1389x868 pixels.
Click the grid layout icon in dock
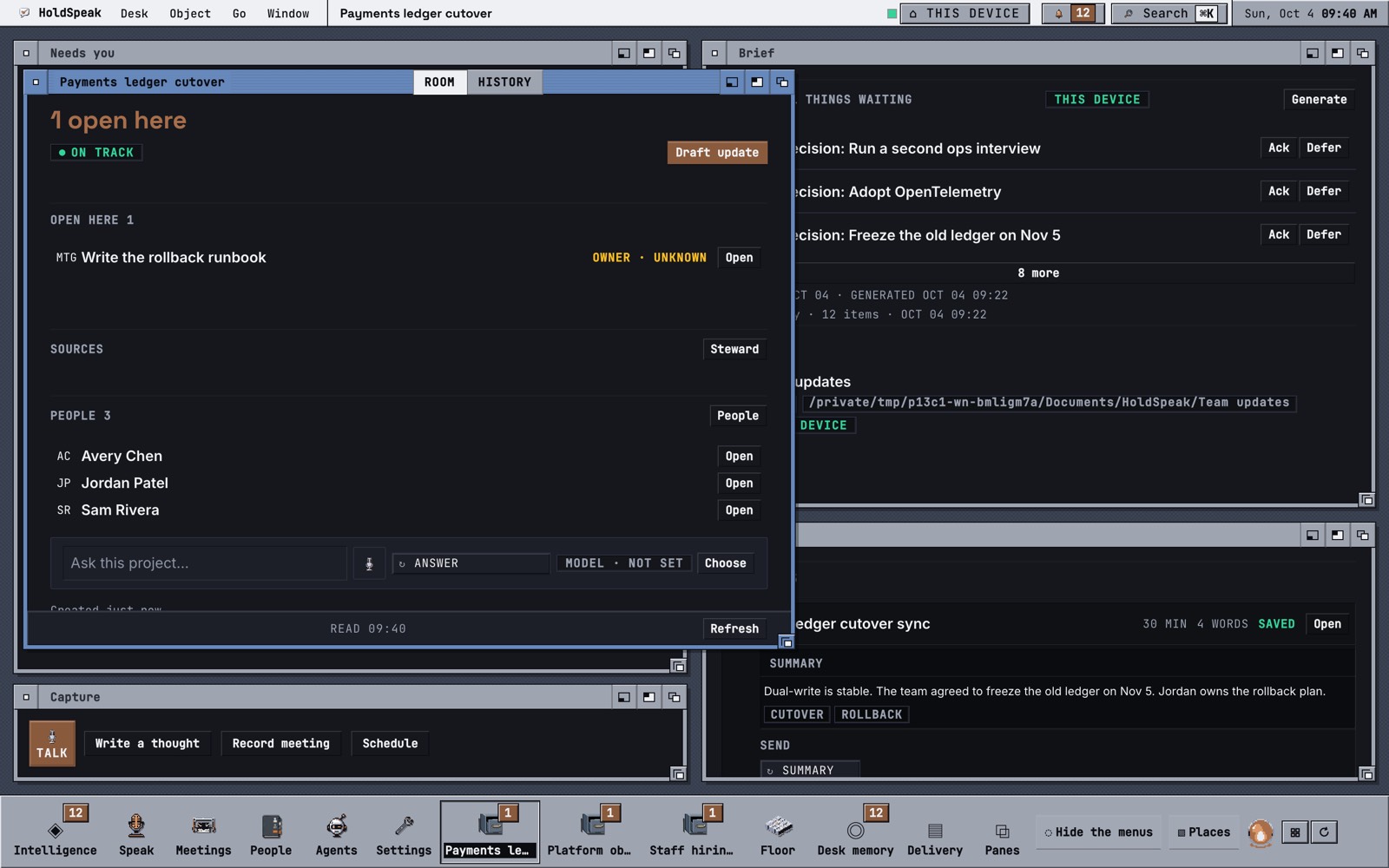tap(1295, 832)
